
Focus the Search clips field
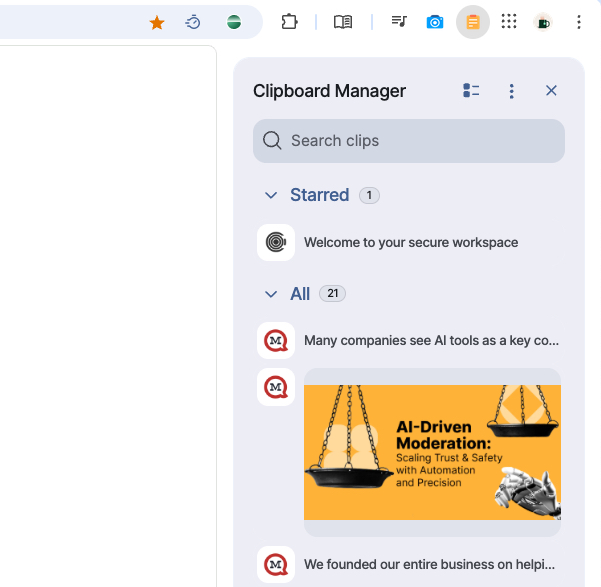409,141
